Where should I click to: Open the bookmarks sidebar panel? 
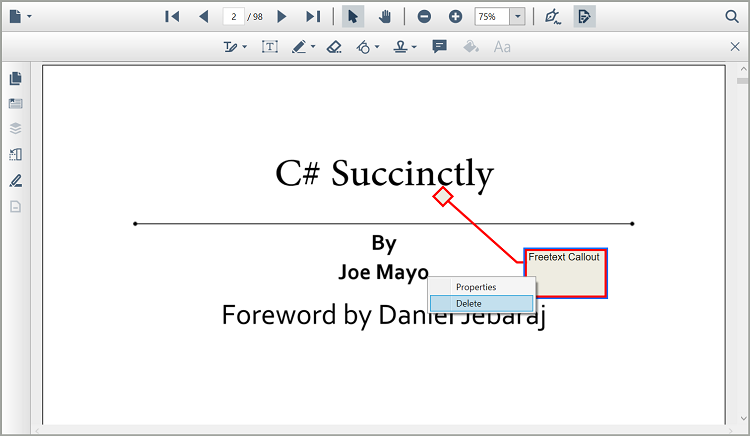pyautogui.click(x=16, y=104)
